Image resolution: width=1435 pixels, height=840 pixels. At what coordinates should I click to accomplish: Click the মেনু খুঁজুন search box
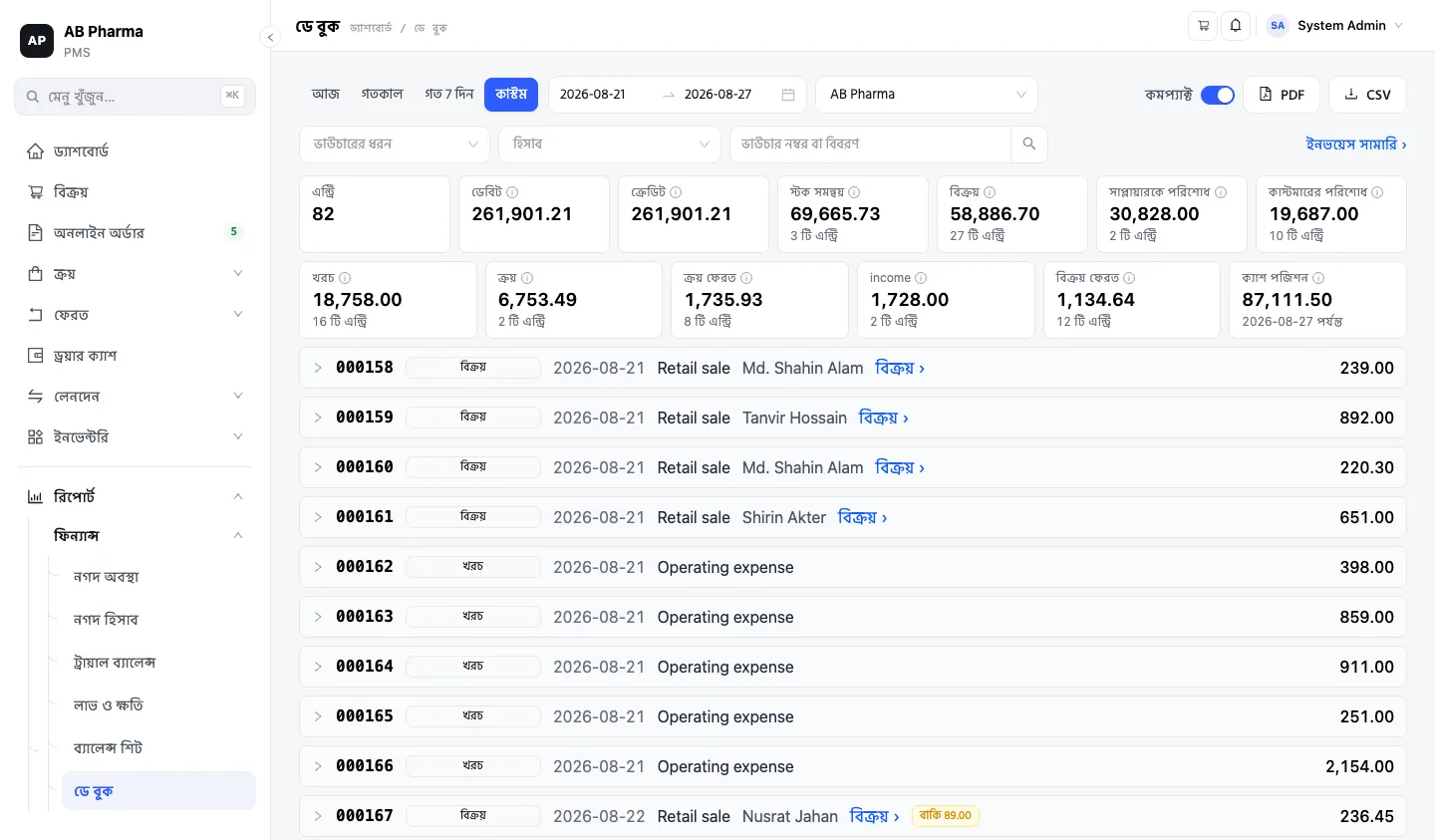pyautogui.click(x=135, y=97)
